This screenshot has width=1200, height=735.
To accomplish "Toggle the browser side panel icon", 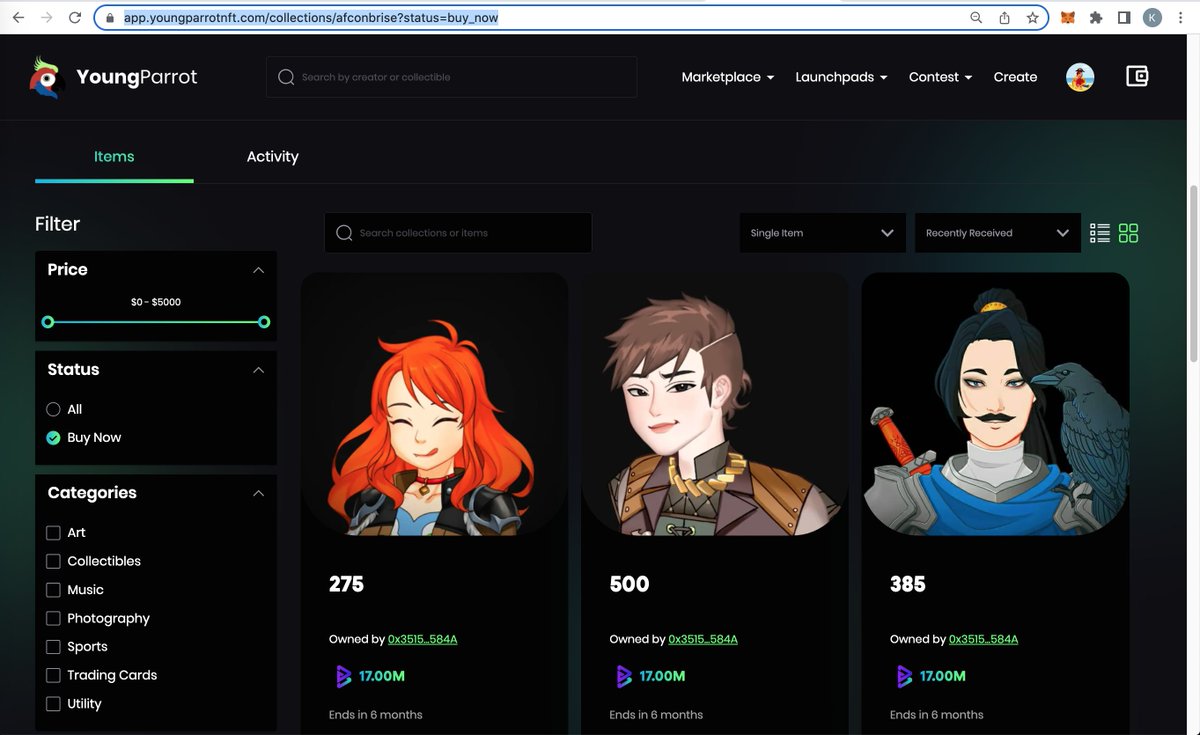I will click(1124, 18).
